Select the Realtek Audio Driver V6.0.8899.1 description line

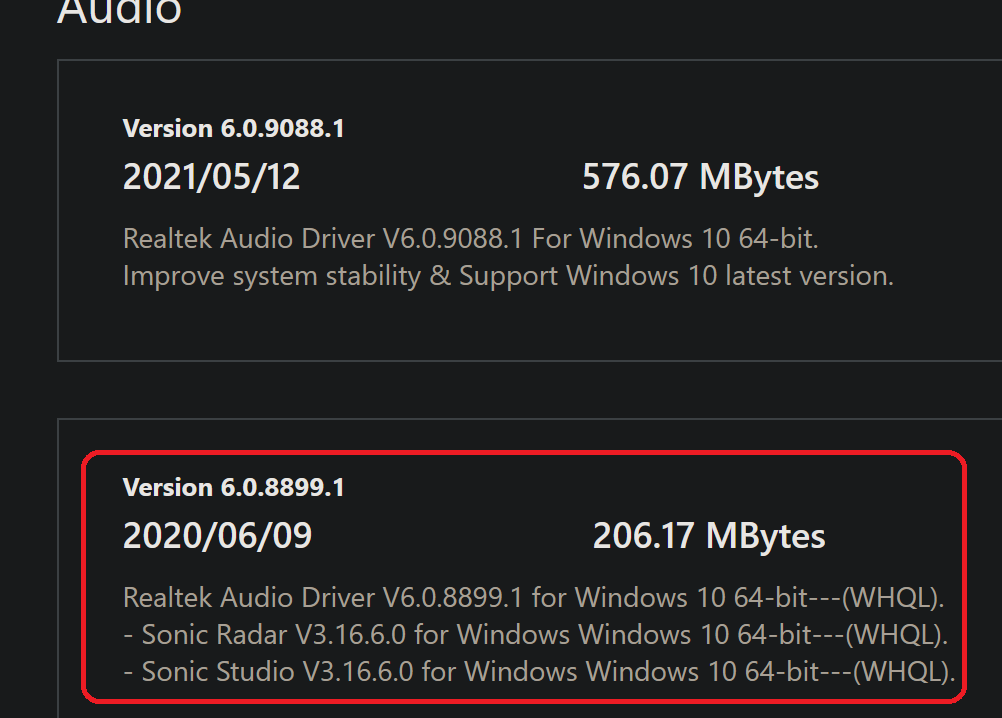tap(534, 598)
